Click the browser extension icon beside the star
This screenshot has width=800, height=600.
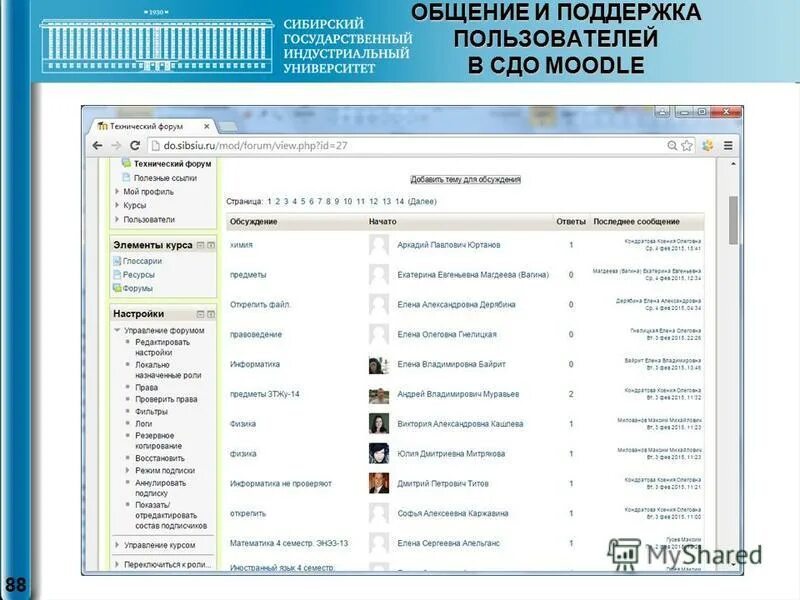click(x=708, y=145)
